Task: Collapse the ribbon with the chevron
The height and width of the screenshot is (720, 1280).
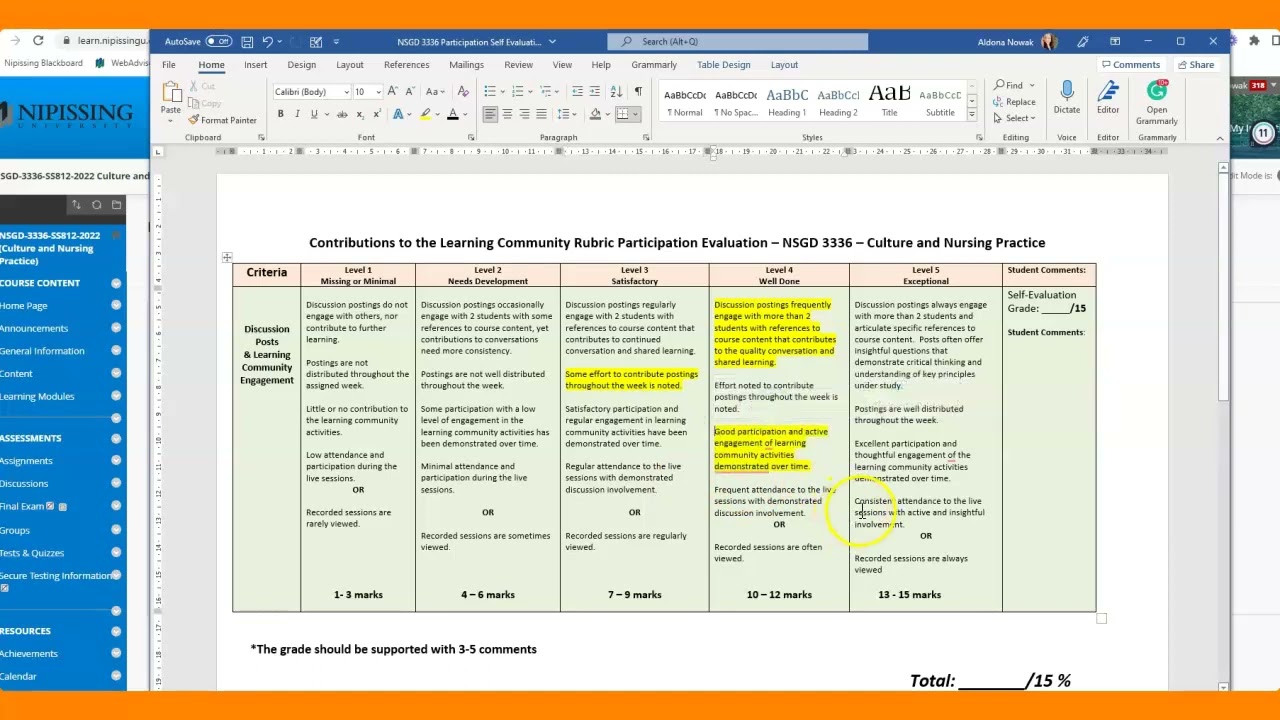Action: point(1220,138)
